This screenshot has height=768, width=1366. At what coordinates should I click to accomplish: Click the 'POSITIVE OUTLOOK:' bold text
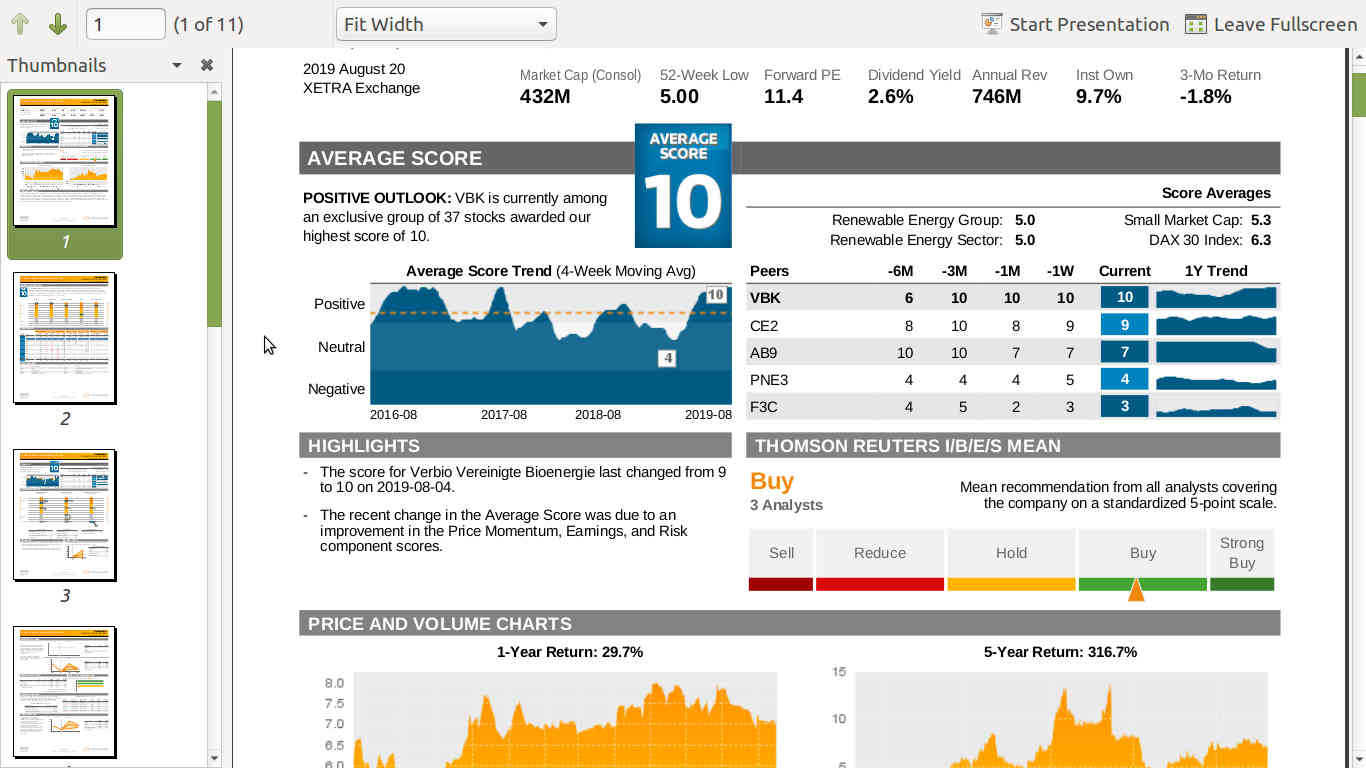click(377, 198)
